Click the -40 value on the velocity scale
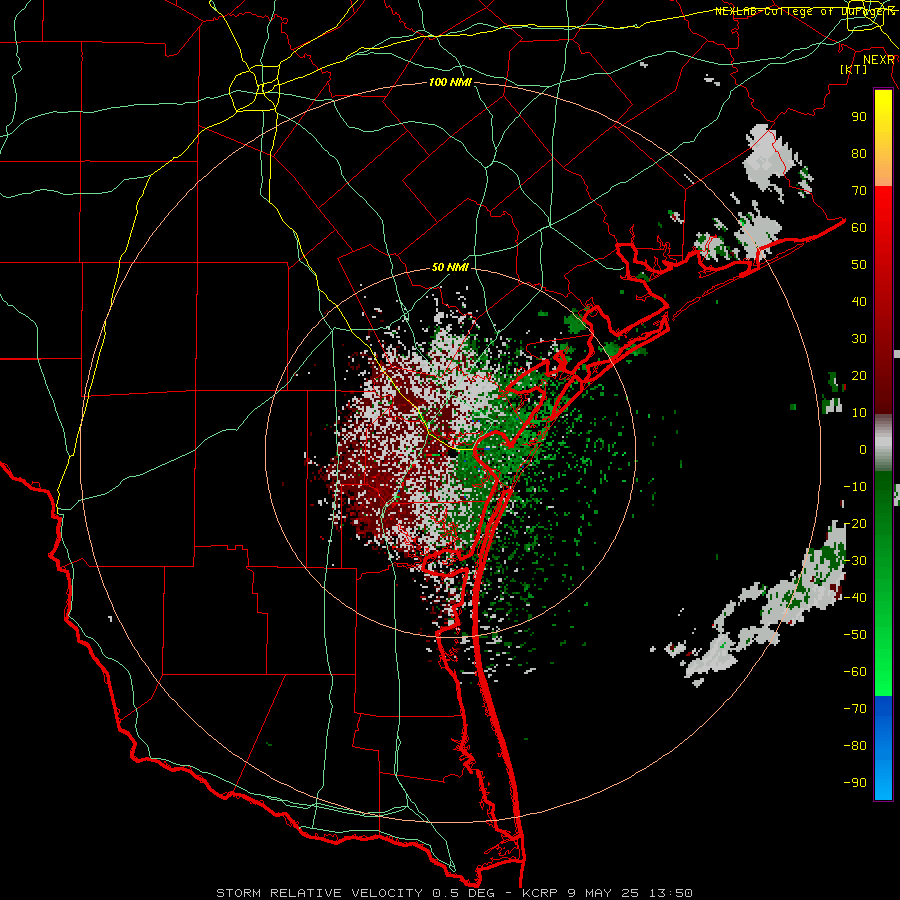The width and height of the screenshot is (900, 900). (855, 598)
